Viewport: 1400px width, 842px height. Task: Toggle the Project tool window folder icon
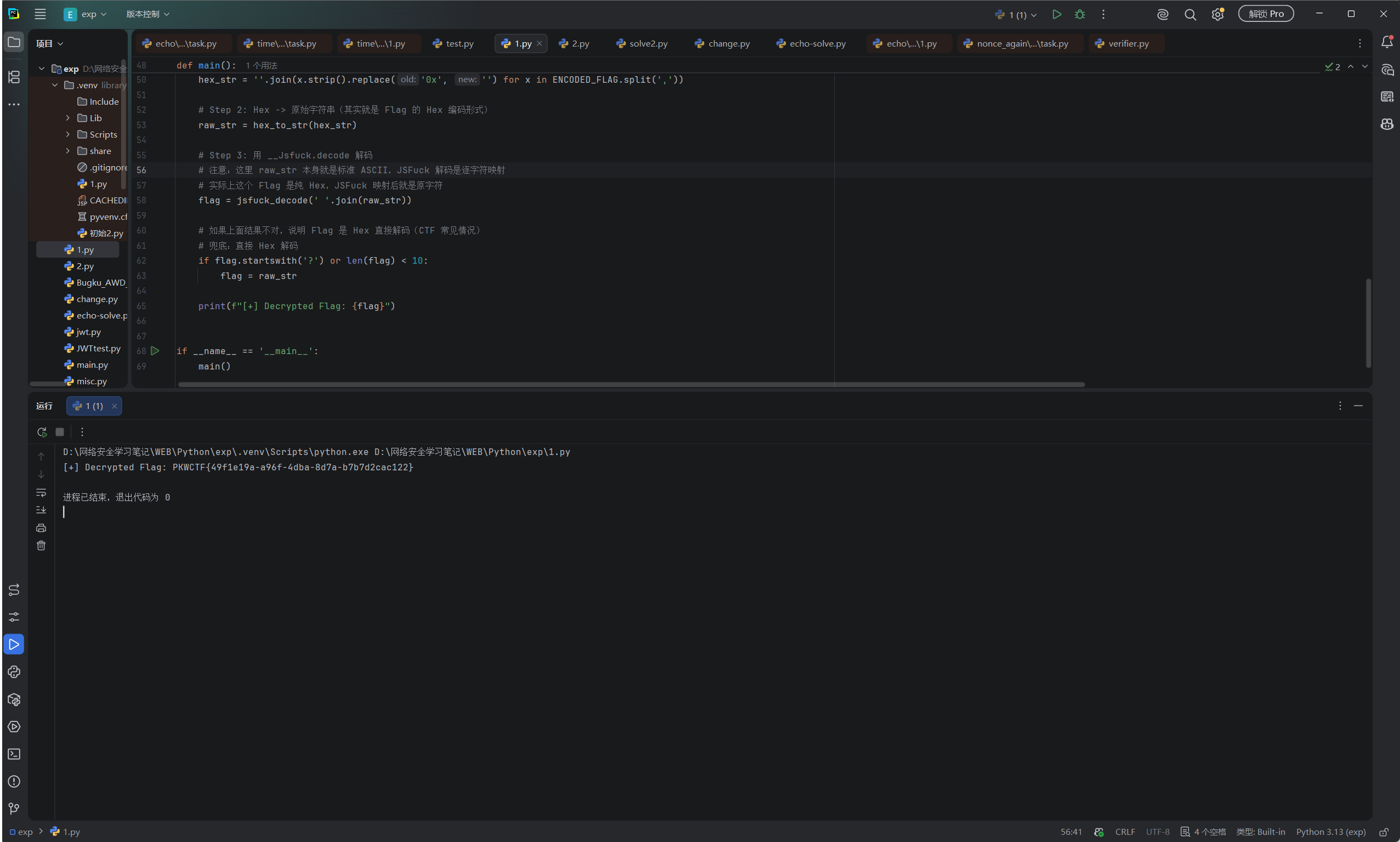coord(14,42)
